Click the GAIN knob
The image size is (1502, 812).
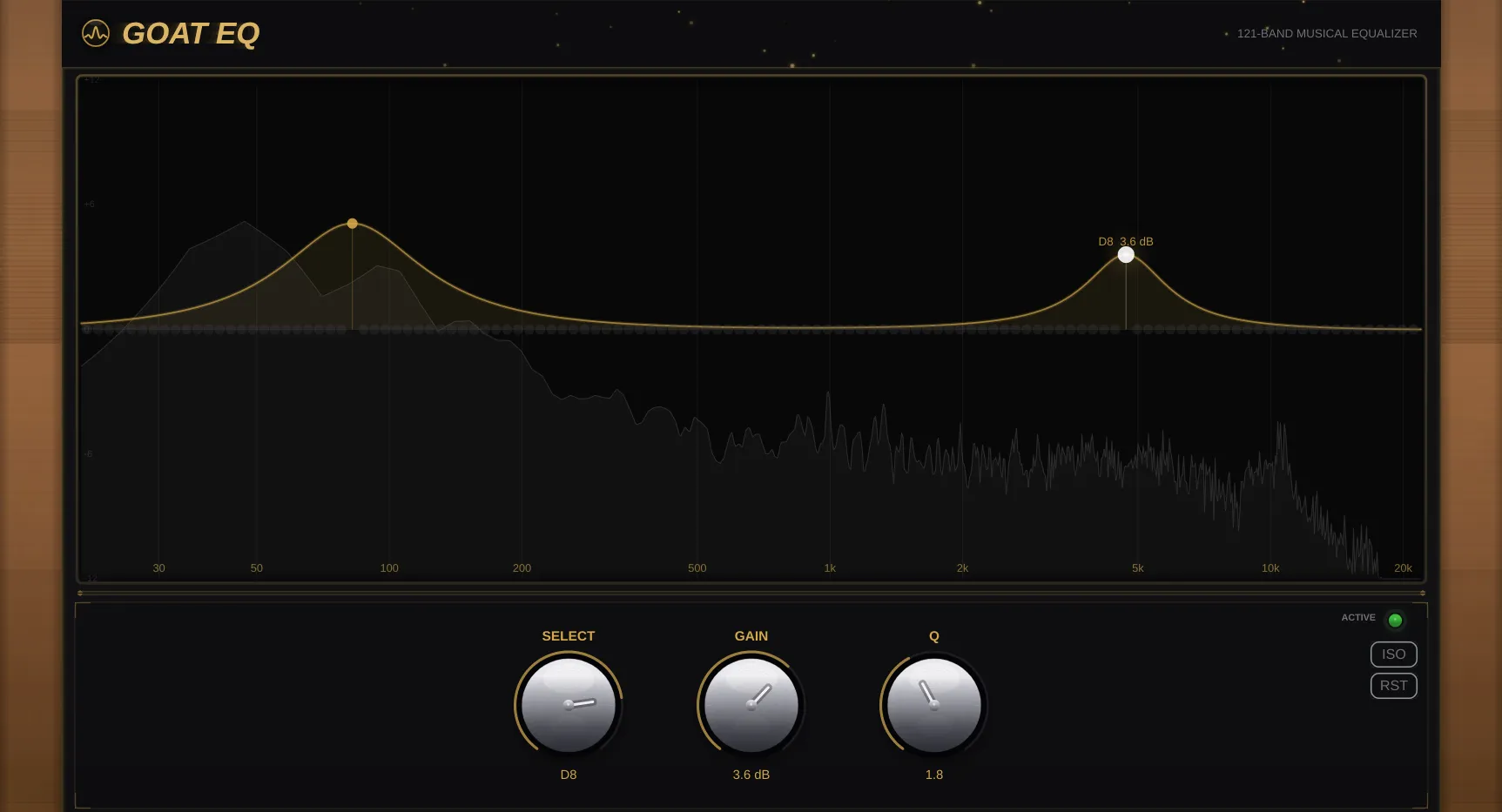(x=750, y=705)
